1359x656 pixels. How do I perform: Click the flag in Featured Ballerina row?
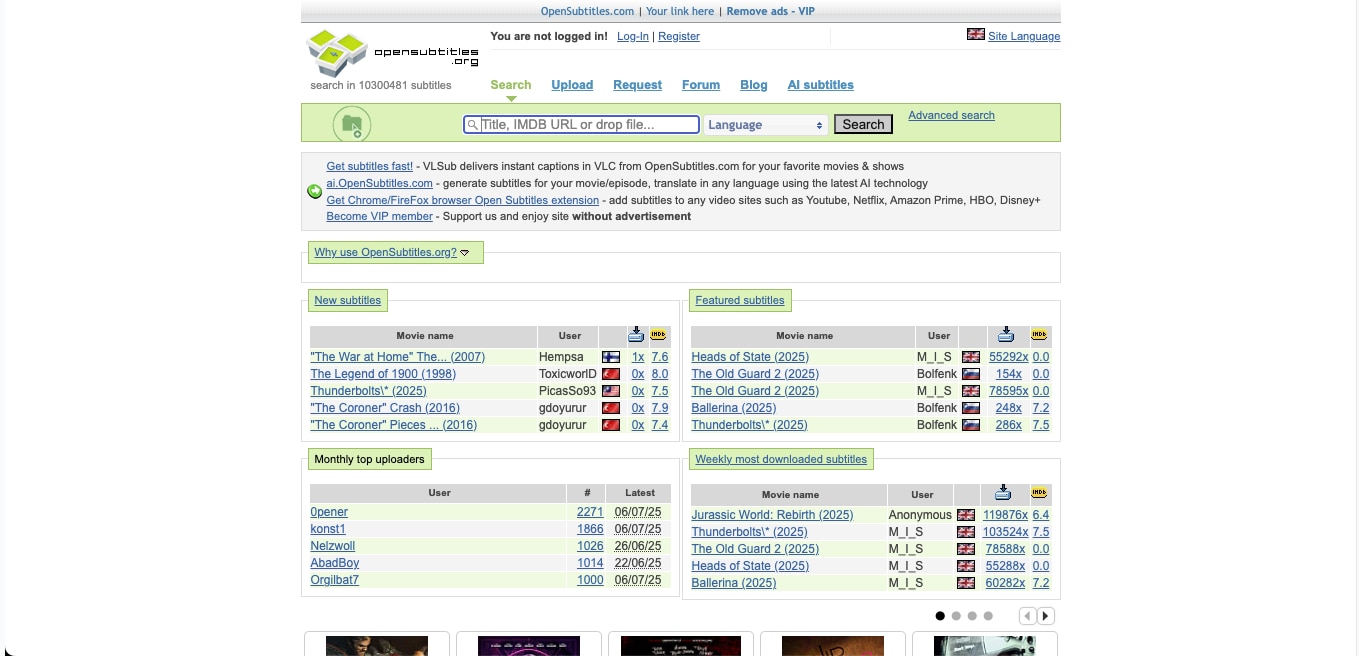coord(971,408)
